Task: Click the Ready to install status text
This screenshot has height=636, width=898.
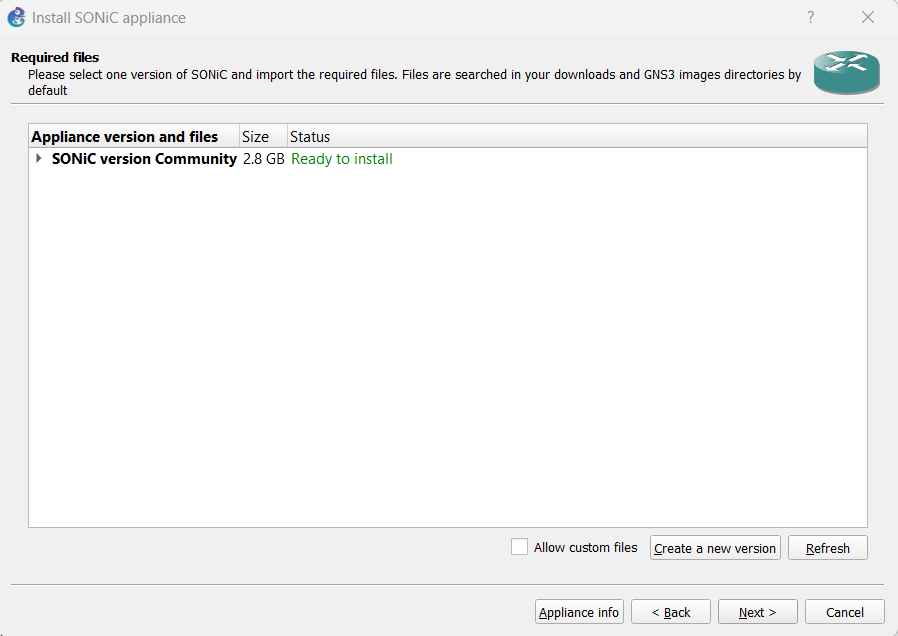Action: tap(342, 159)
